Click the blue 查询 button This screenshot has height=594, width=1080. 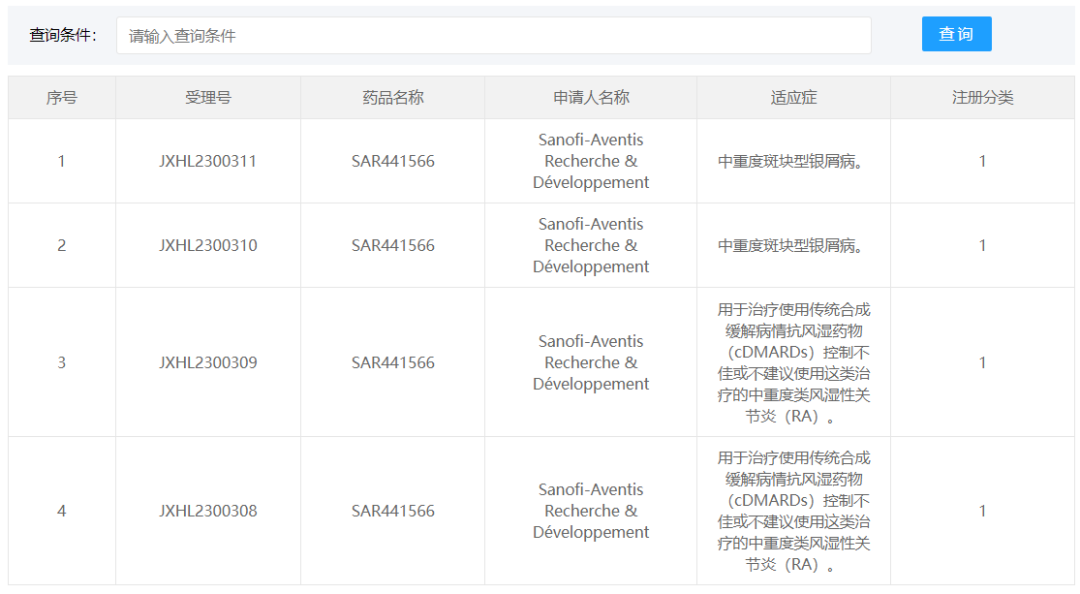(956, 34)
